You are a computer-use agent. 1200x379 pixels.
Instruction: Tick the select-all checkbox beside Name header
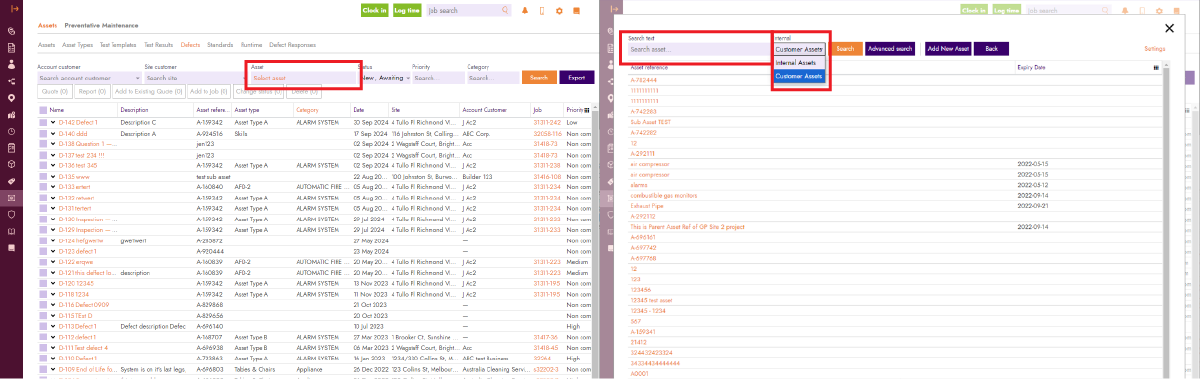point(43,110)
